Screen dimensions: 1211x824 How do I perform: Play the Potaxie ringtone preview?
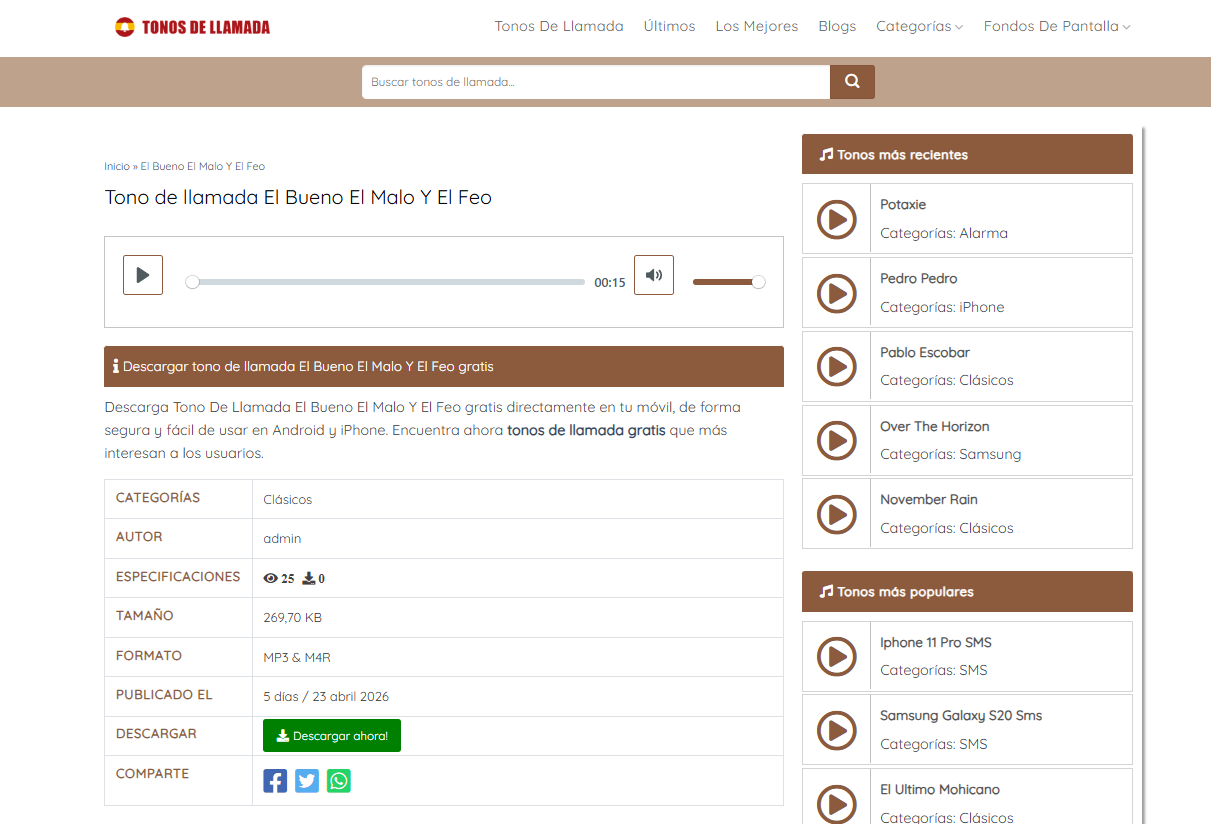(x=837, y=219)
